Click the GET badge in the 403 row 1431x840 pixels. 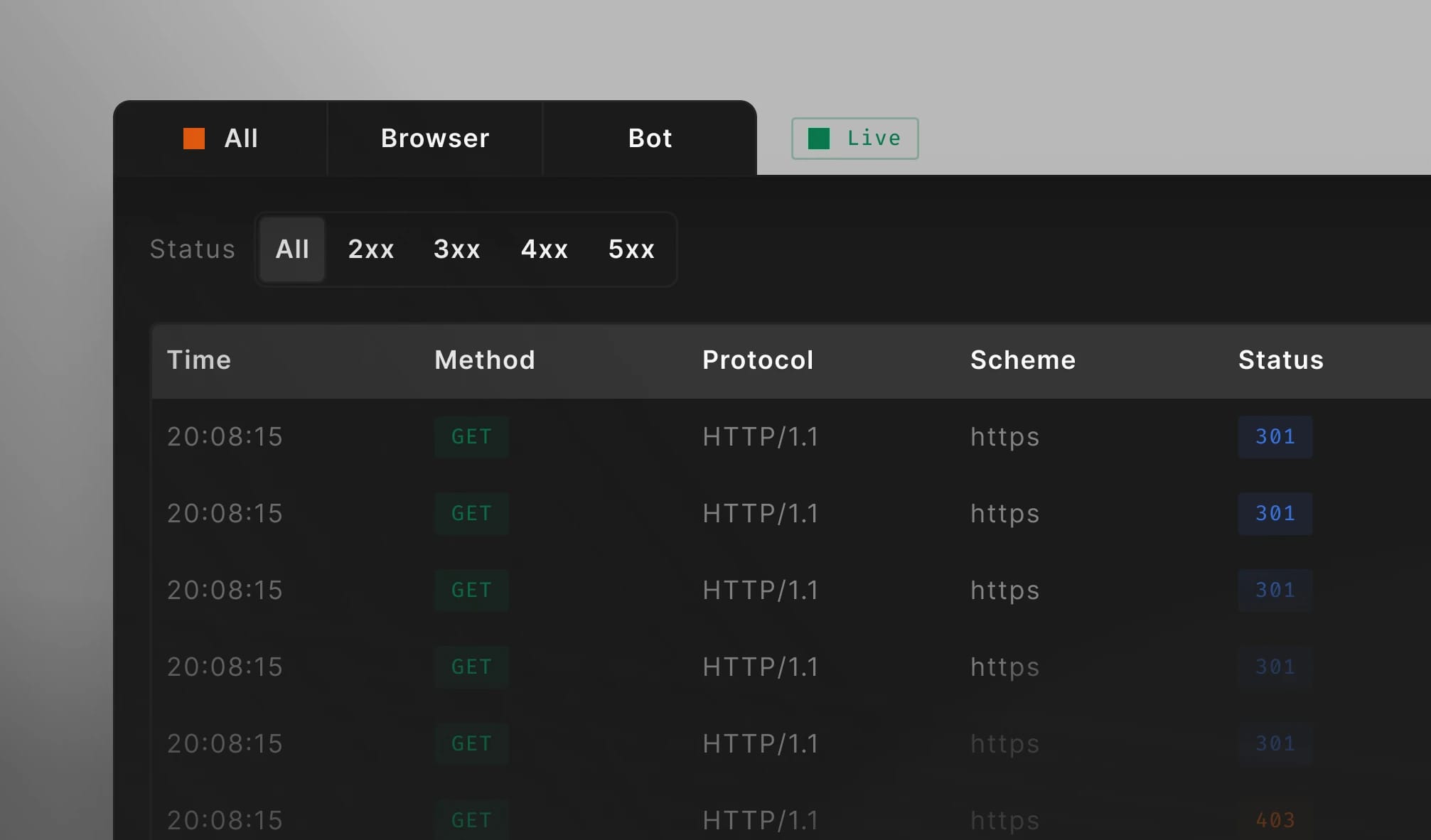(x=472, y=820)
